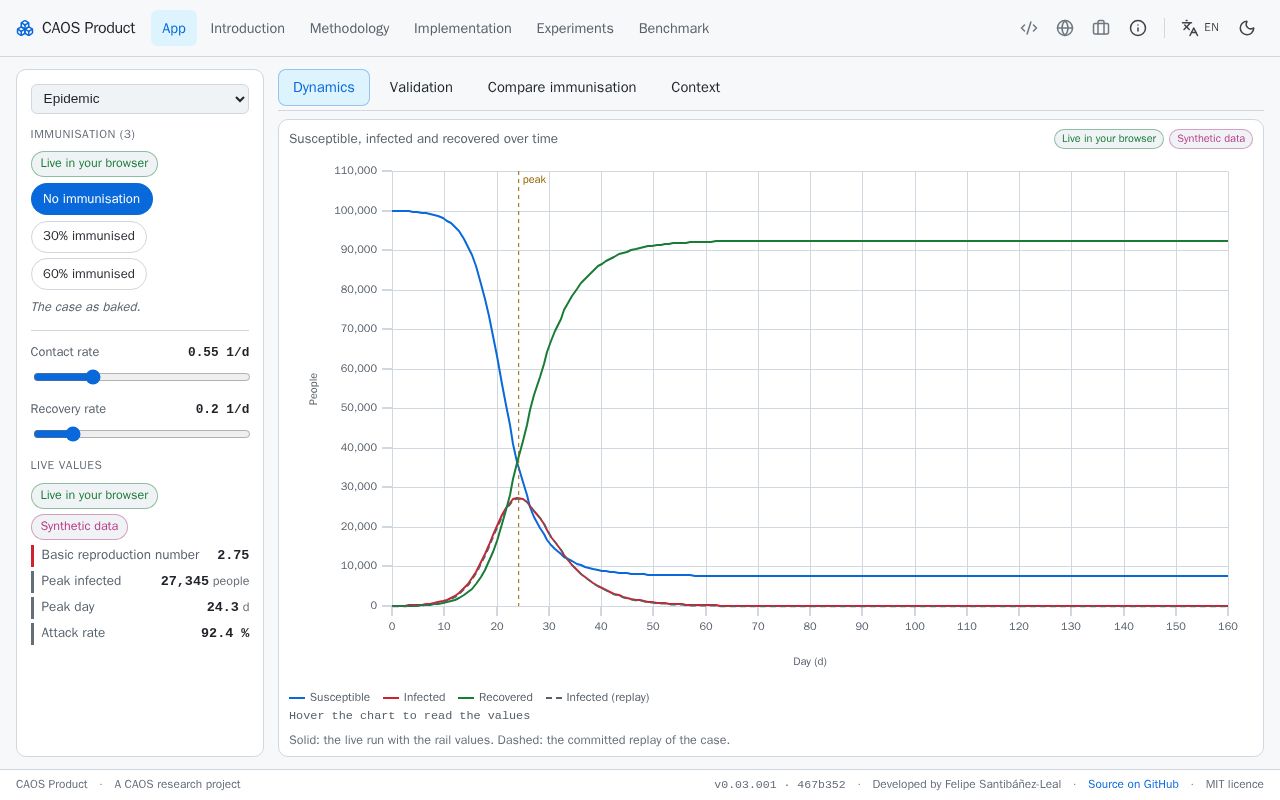Viewport: 1280px width, 800px height.
Task: Click the dashed peak marker label on the chart
Action: click(x=534, y=180)
